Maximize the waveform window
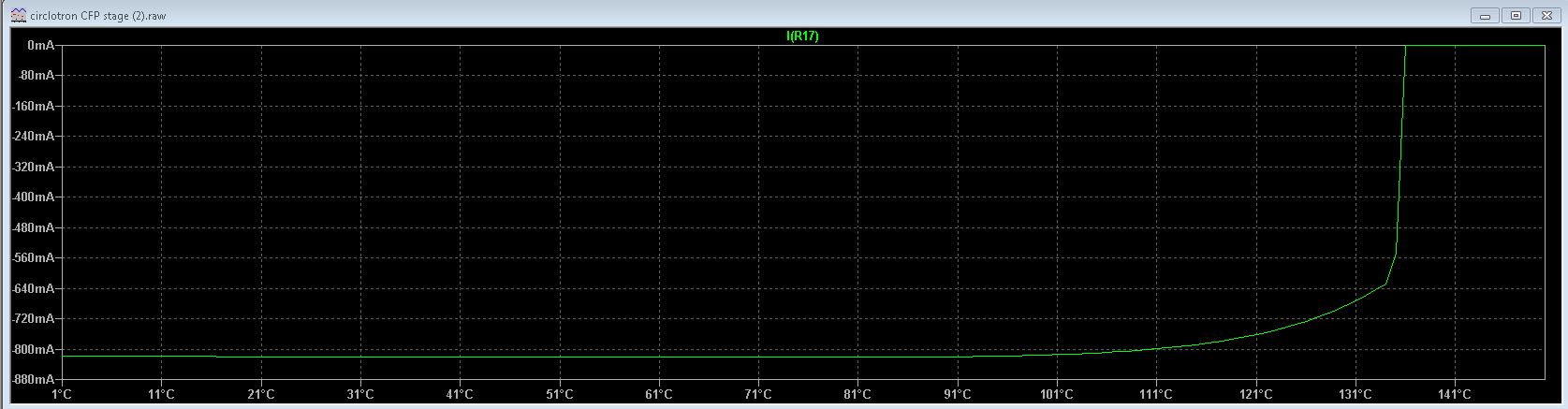 [x=1516, y=16]
